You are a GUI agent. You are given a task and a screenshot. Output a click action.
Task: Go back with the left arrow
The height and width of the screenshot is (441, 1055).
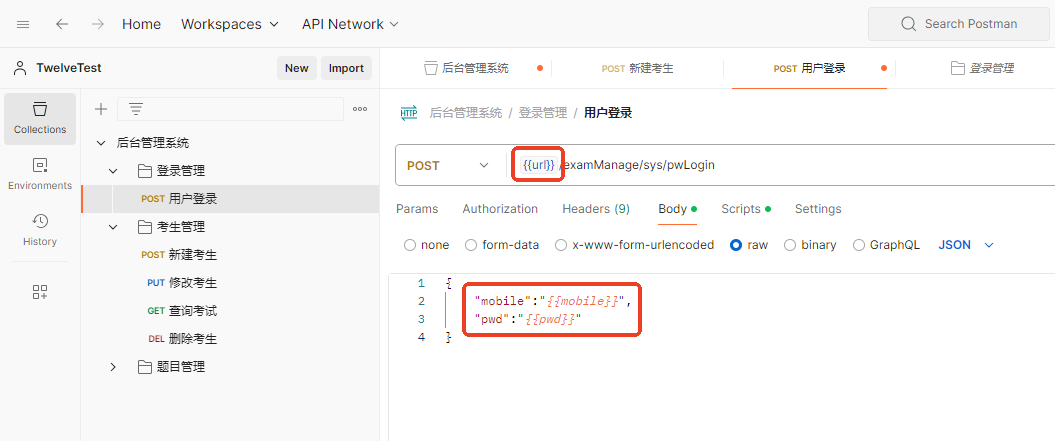pyautogui.click(x=62, y=24)
